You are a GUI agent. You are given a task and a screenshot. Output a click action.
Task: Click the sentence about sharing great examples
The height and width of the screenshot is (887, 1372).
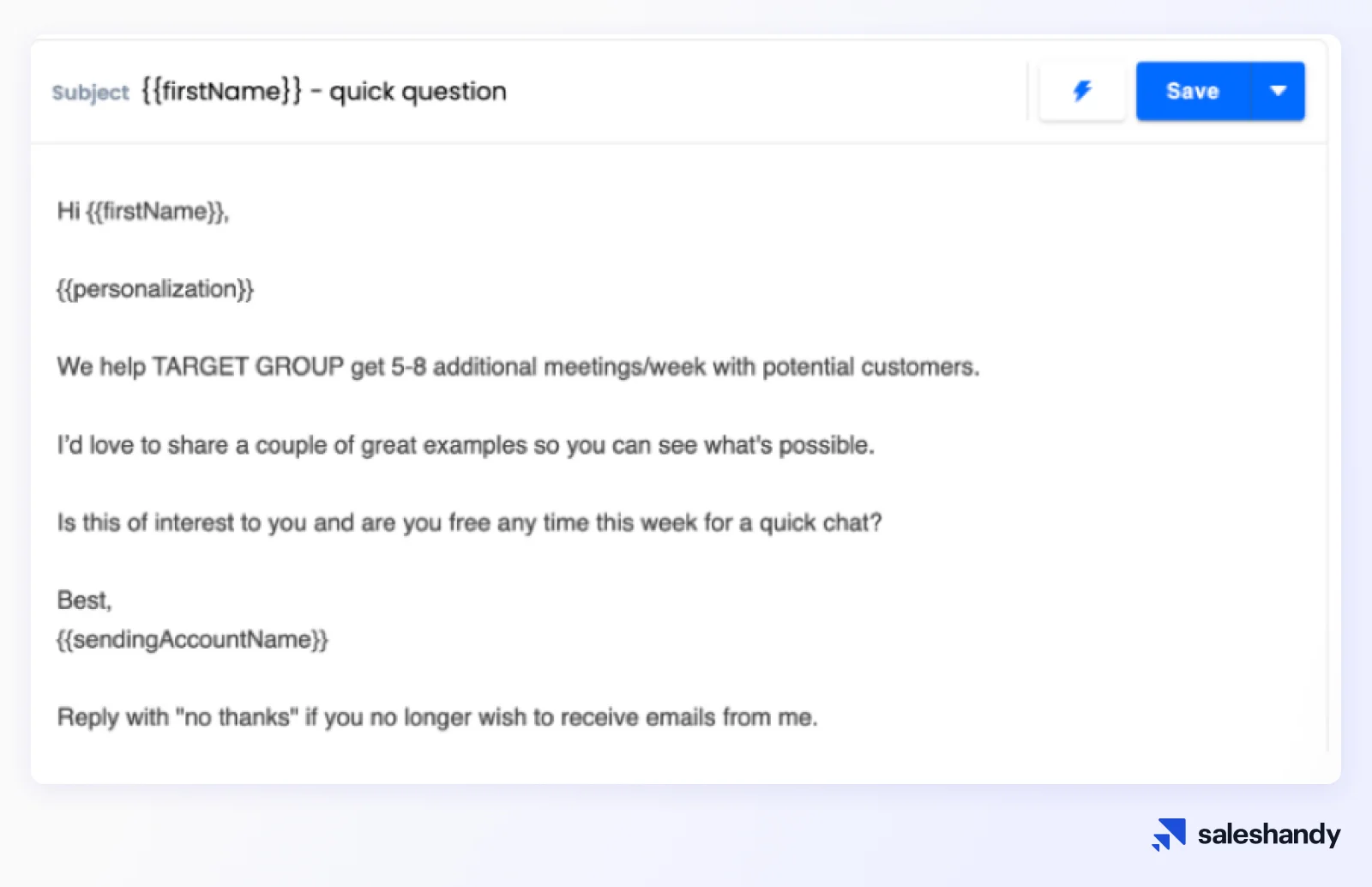click(466, 445)
